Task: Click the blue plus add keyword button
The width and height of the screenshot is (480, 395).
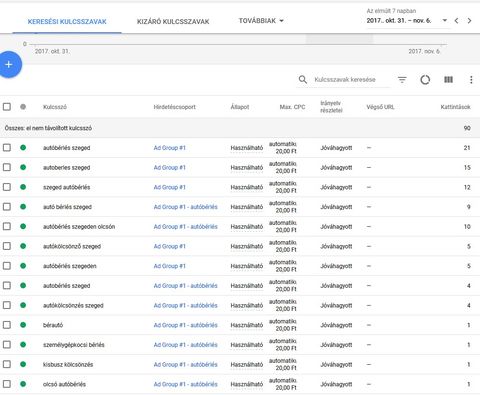Action: [x=9, y=64]
